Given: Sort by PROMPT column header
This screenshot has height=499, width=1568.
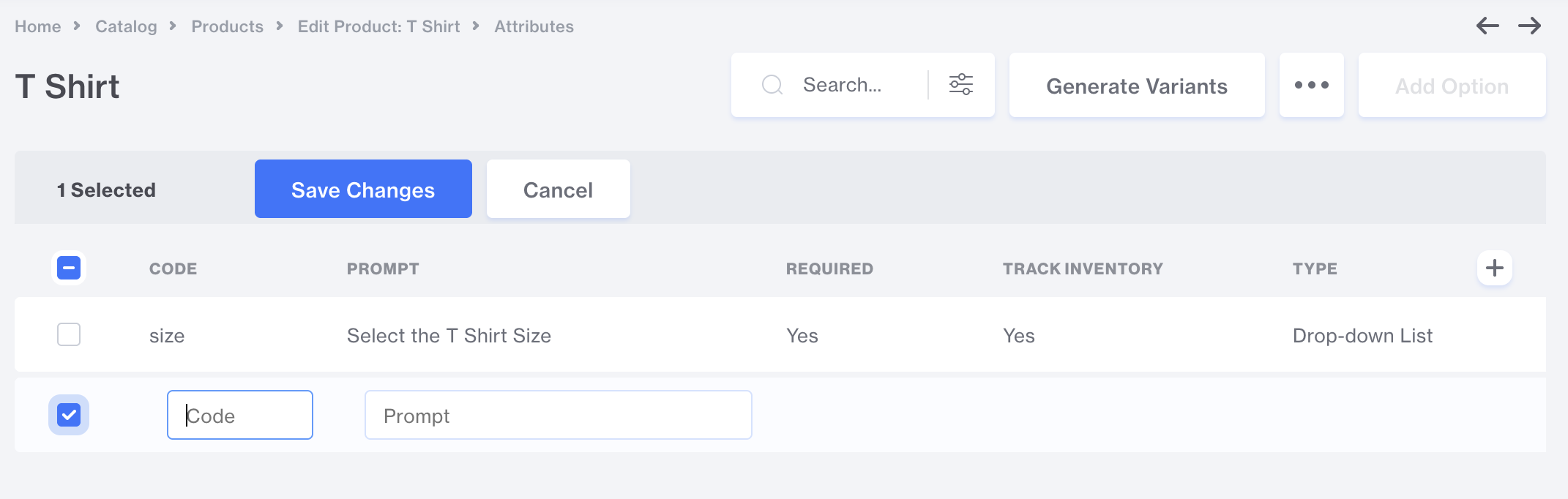Looking at the screenshot, I should (x=383, y=269).
